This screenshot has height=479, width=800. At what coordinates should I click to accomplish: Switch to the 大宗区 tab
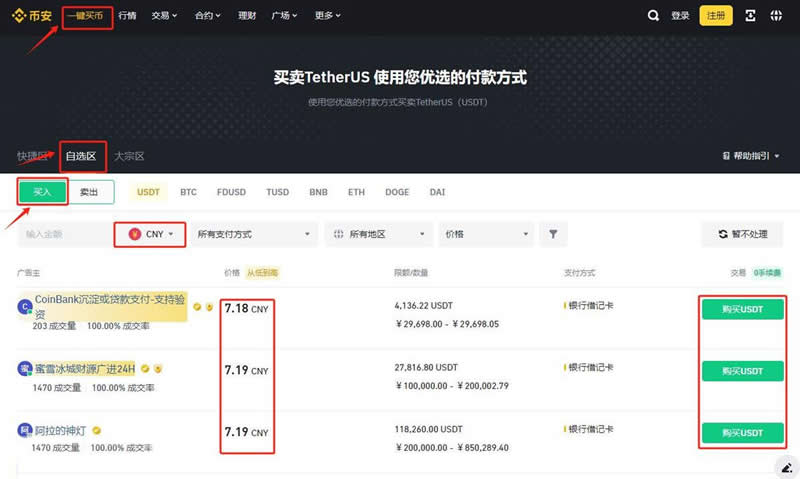point(129,156)
